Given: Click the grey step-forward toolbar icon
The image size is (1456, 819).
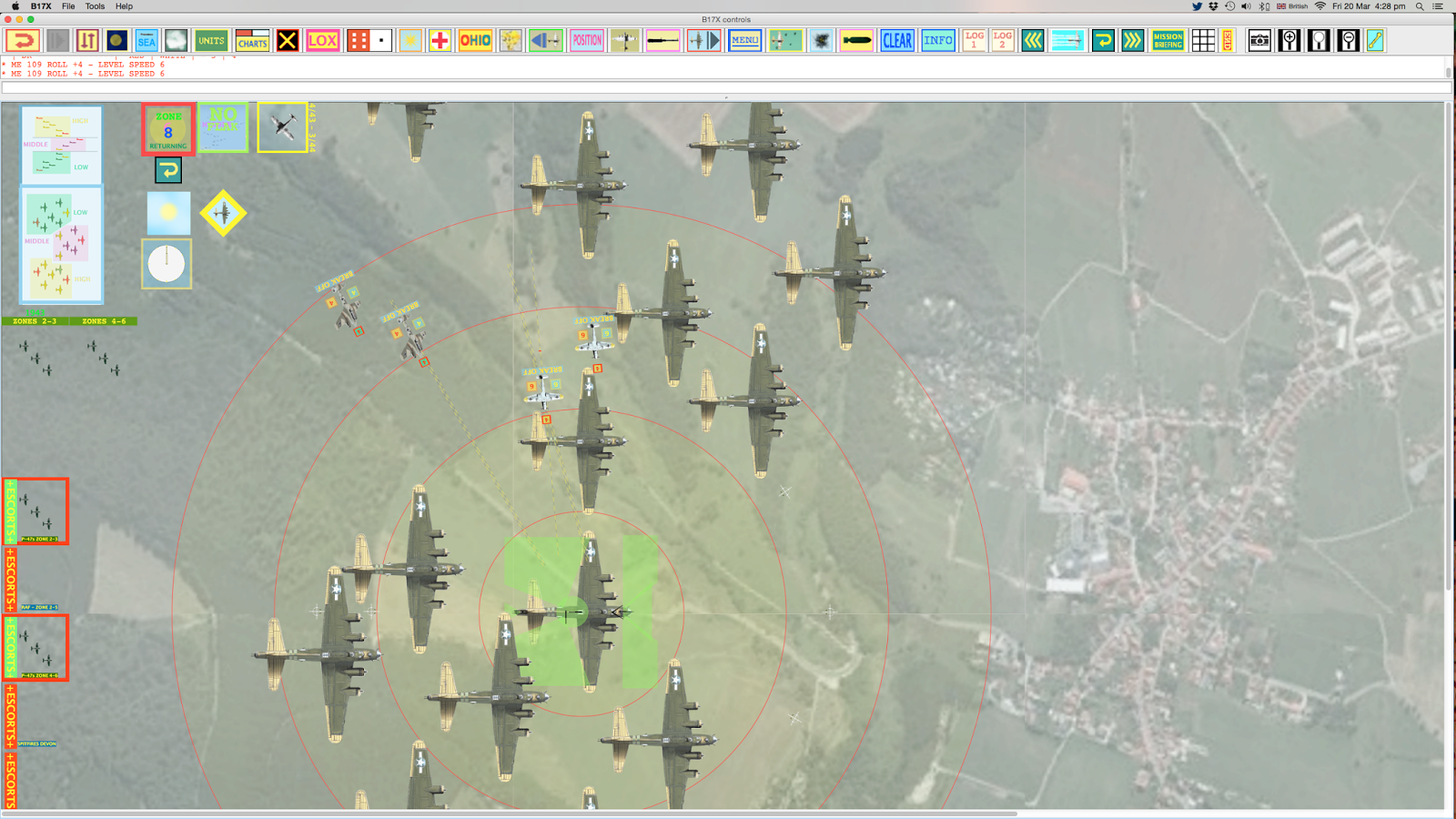Looking at the screenshot, I should [x=57, y=40].
